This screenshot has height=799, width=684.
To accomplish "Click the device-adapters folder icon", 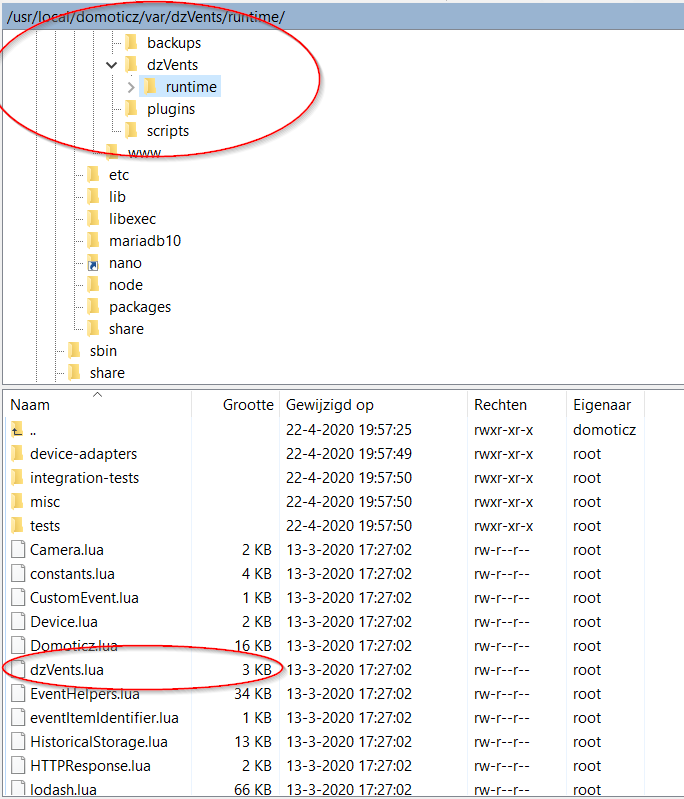I will click(17, 454).
